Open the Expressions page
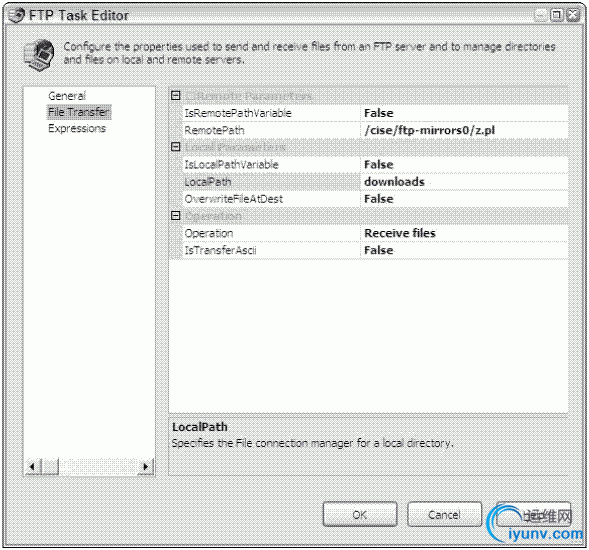This screenshot has width=589, height=550. point(77,128)
